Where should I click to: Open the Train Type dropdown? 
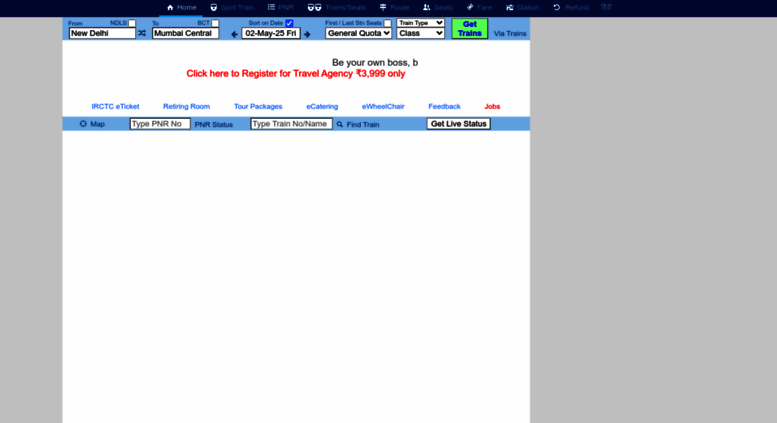420,23
